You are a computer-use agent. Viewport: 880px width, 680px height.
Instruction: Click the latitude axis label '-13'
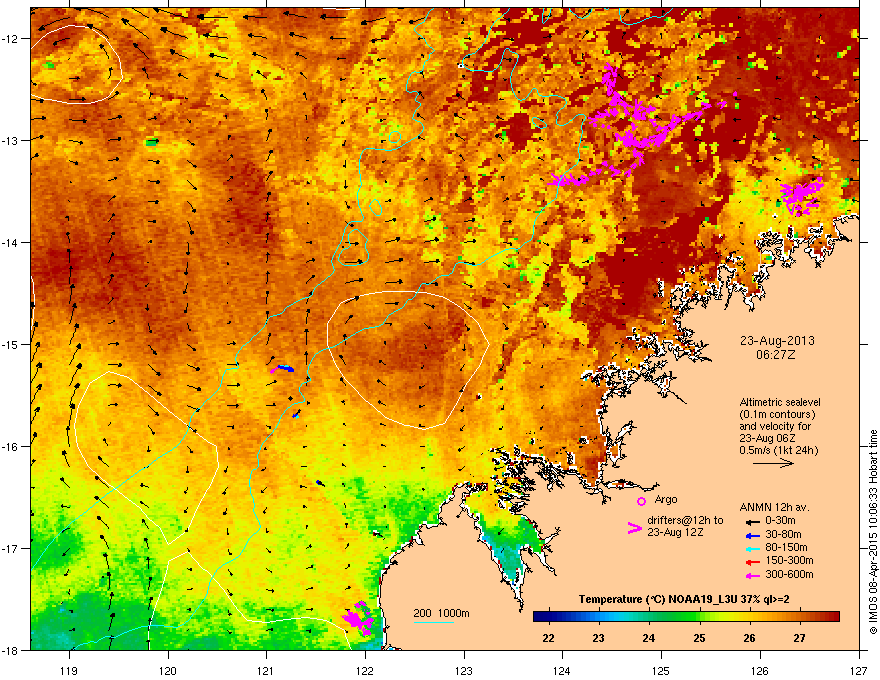[x=10, y=140]
